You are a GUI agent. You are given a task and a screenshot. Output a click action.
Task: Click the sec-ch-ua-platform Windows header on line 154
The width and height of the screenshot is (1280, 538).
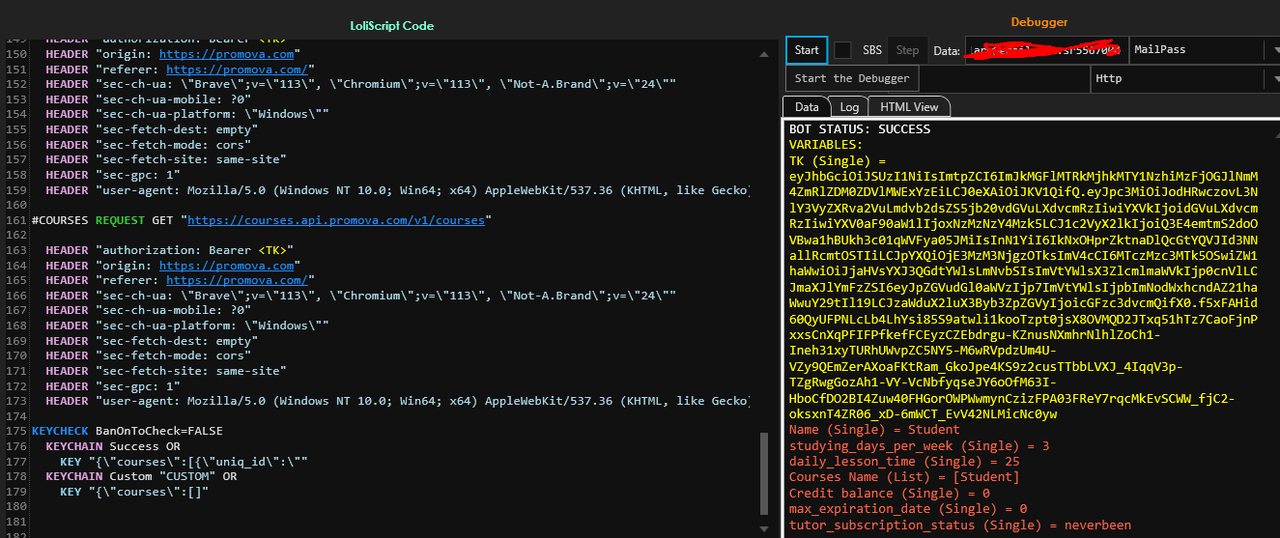pyautogui.click(x=187, y=114)
